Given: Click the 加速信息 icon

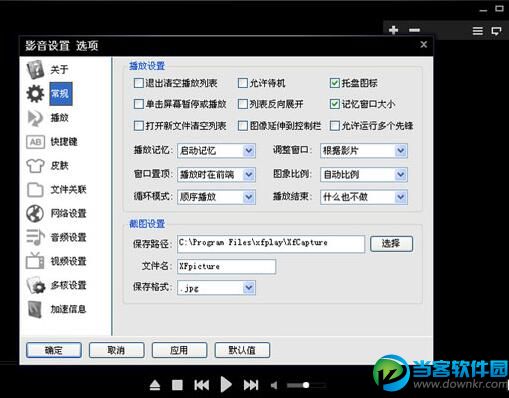Looking at the screenshot, I should point(35,309).
